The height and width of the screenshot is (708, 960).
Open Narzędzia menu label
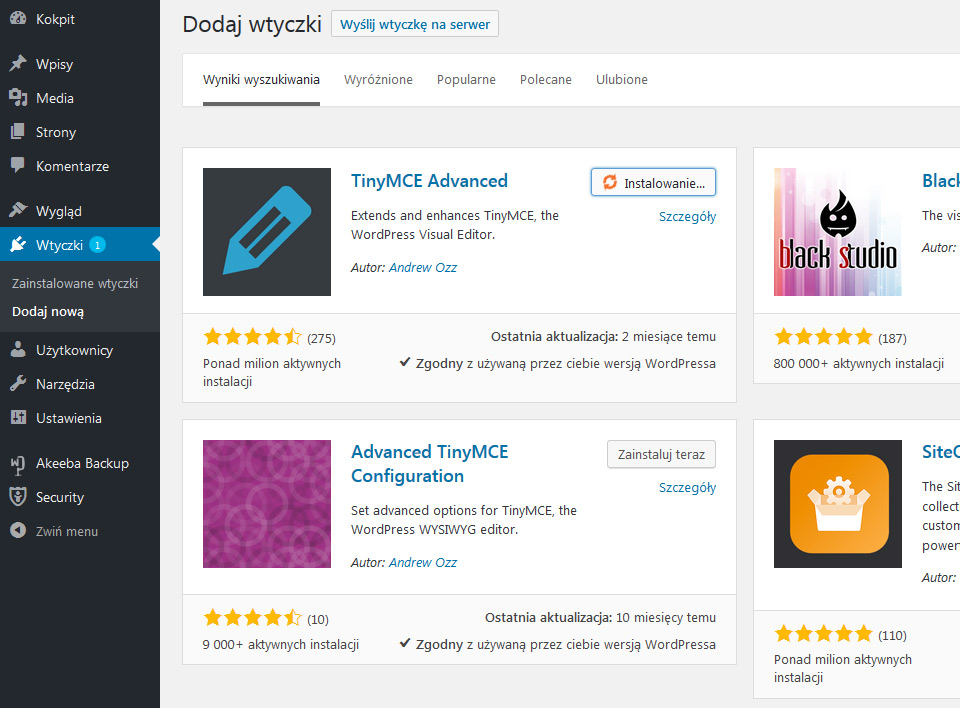pyautogui.click(x=65, y=385)
